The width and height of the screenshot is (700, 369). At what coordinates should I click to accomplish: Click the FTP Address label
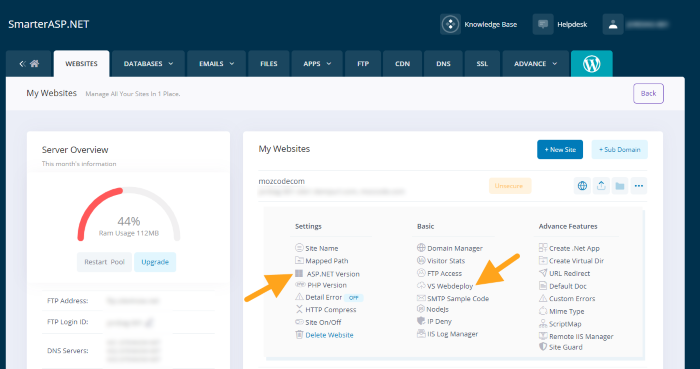pos(67,301)
